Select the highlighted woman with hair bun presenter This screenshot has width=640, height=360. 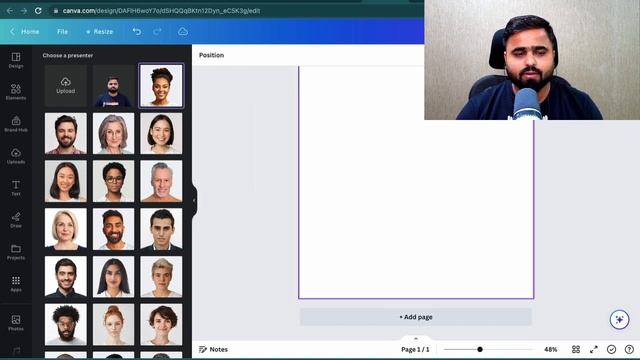pyautogui.click(x=161, y=86)
